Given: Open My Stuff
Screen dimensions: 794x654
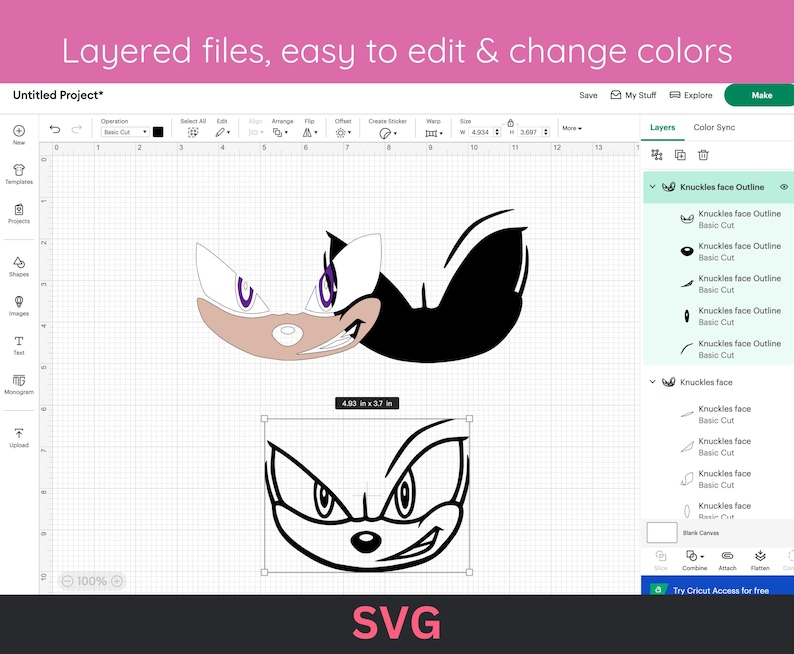Looking at the screenshot, I should coord(633,95).
